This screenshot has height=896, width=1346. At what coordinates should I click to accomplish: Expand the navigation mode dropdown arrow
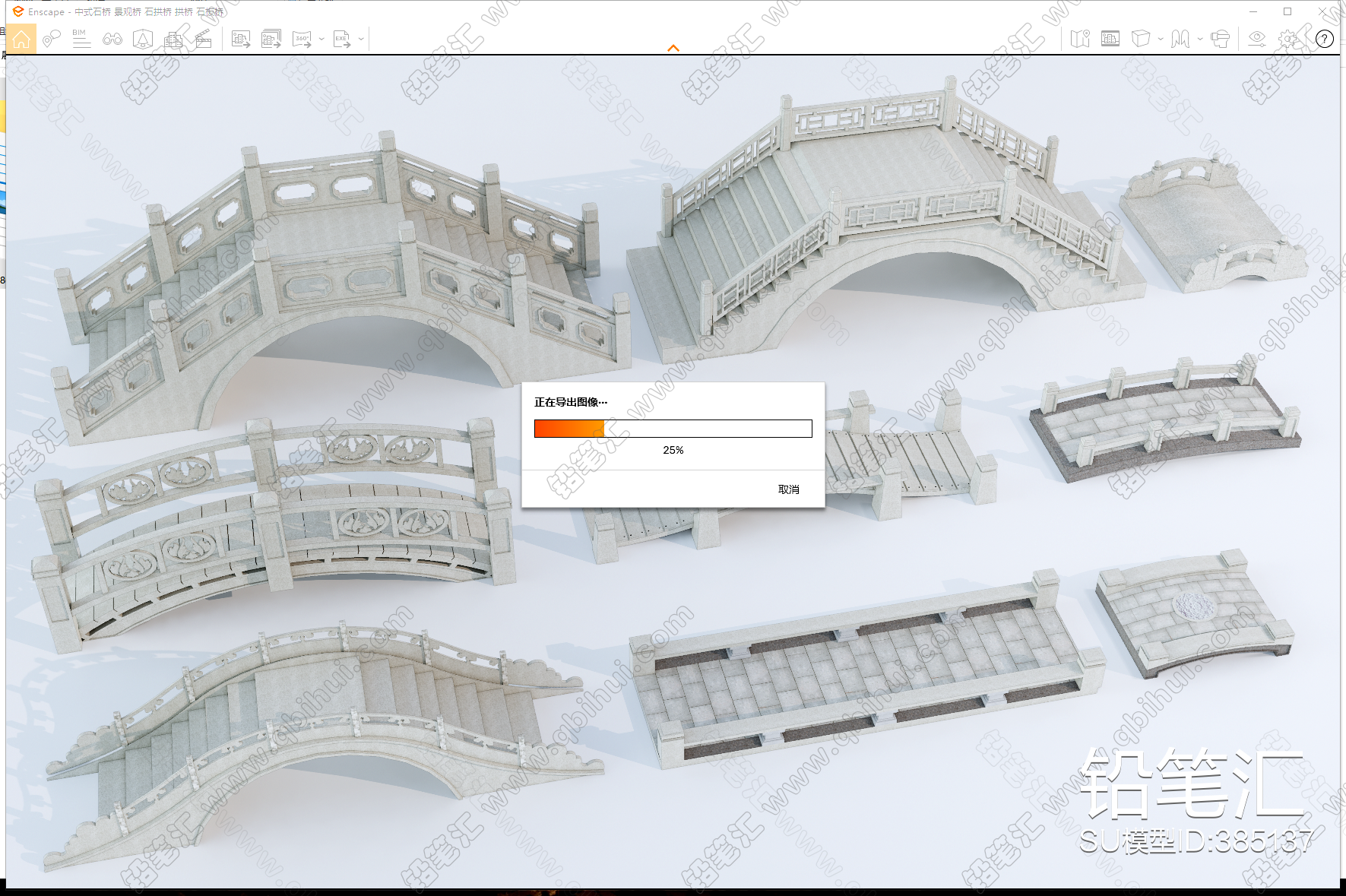point(1200,39)
